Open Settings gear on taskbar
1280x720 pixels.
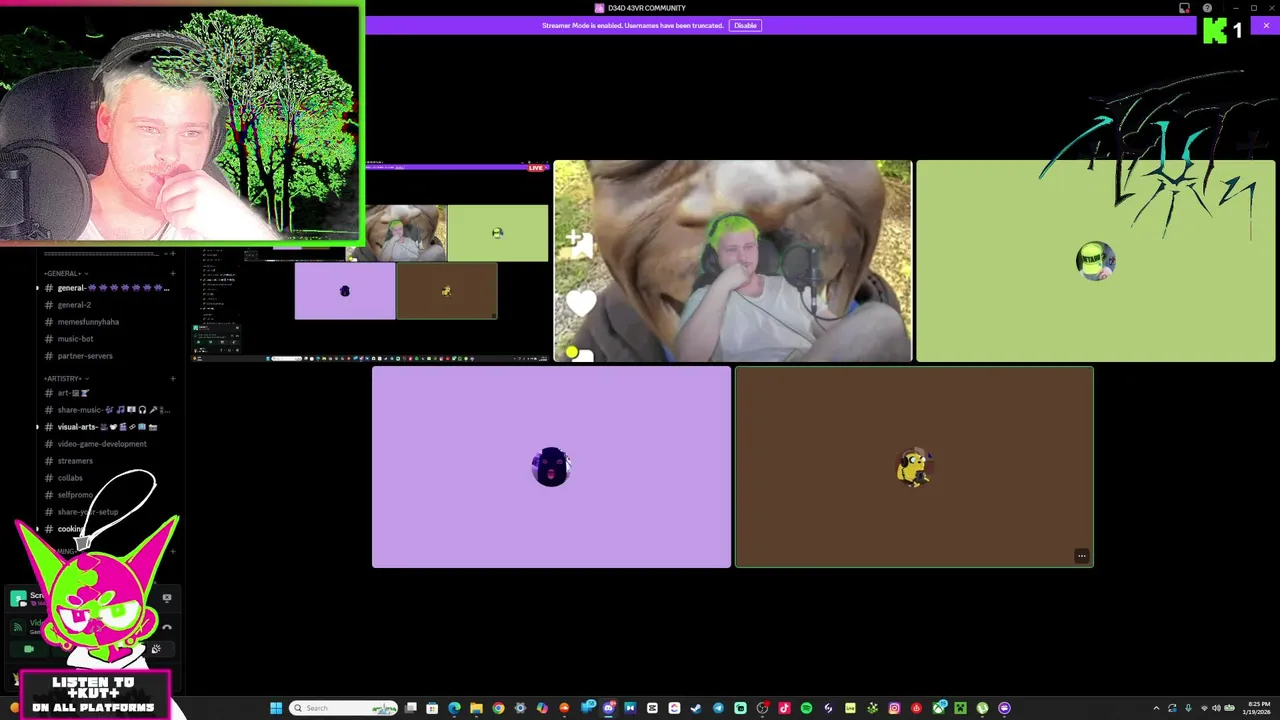click(520, 708)
